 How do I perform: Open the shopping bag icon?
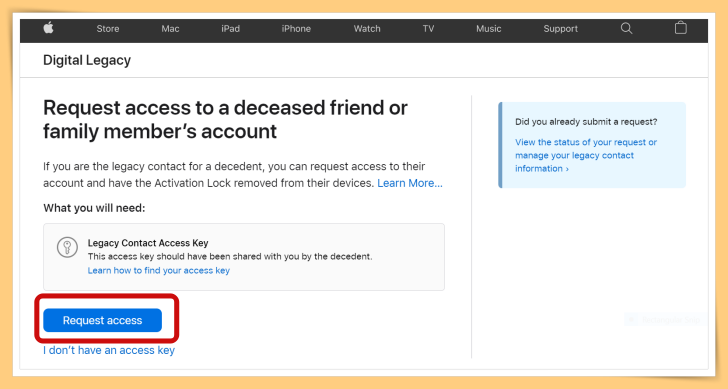(681, 28)
